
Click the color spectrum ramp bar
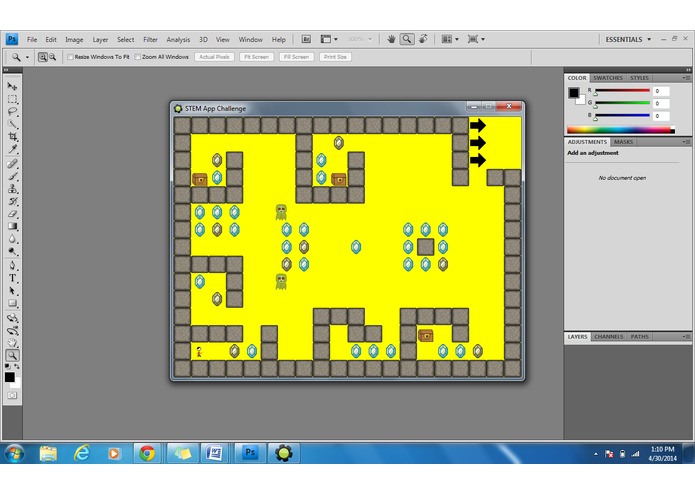621,130
